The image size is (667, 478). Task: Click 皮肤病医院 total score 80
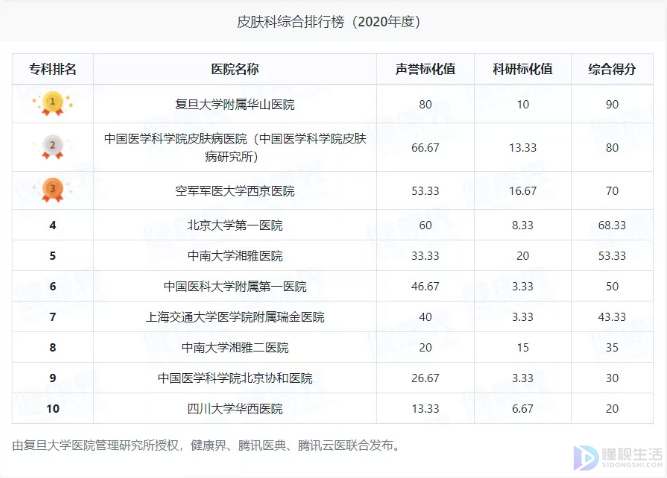[612, 148]
